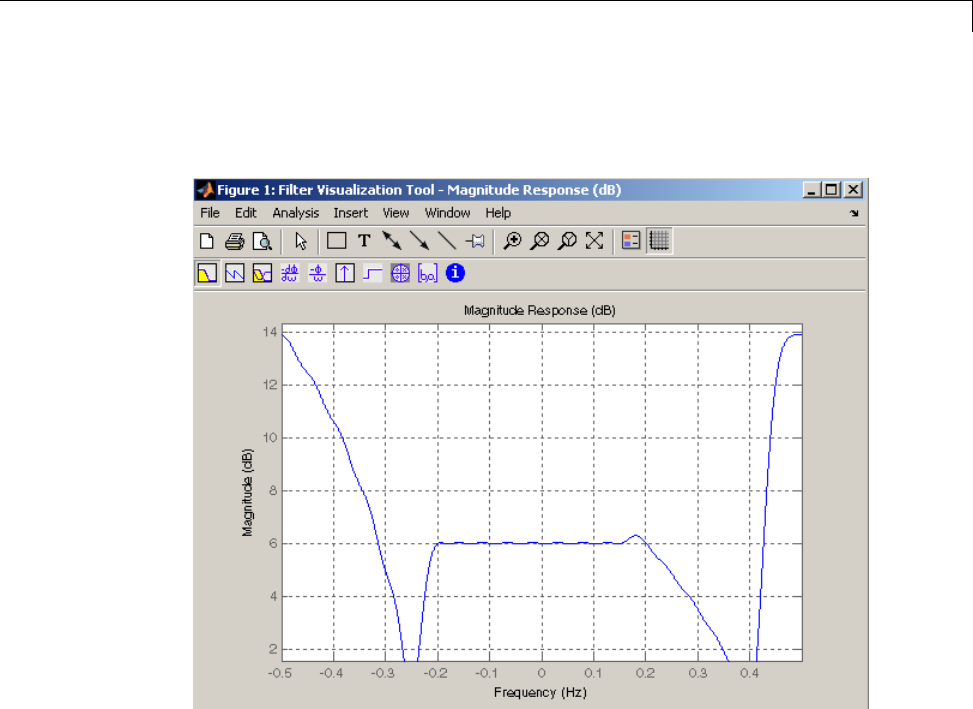This screenshot has height=709, width=973.
Task: Click the Print icon in toolbar
Action: pyautogui.click(x=234, y=241)
